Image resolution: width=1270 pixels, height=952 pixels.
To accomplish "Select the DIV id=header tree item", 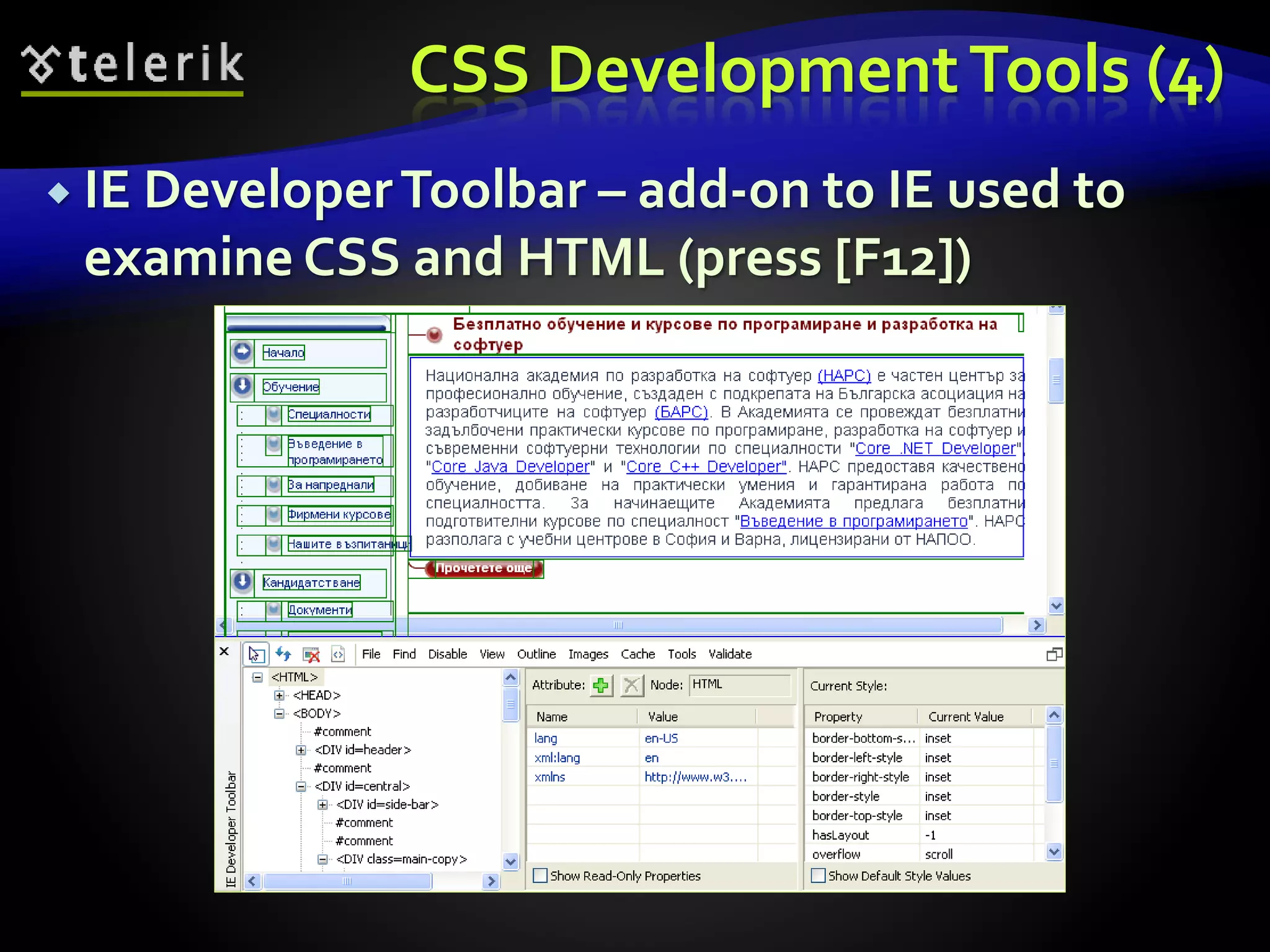I will click(x=362, y=750).
